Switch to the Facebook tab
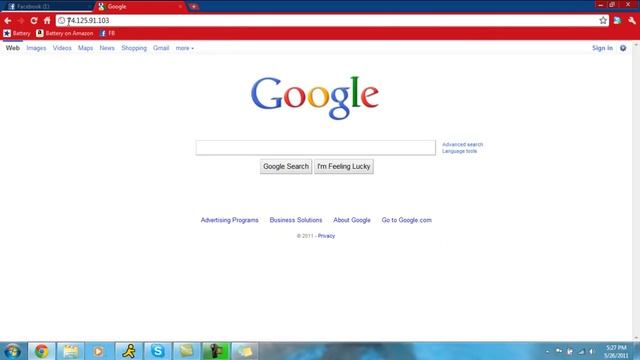640x360 pixels. pyautogui.click(x=47, y=7)
